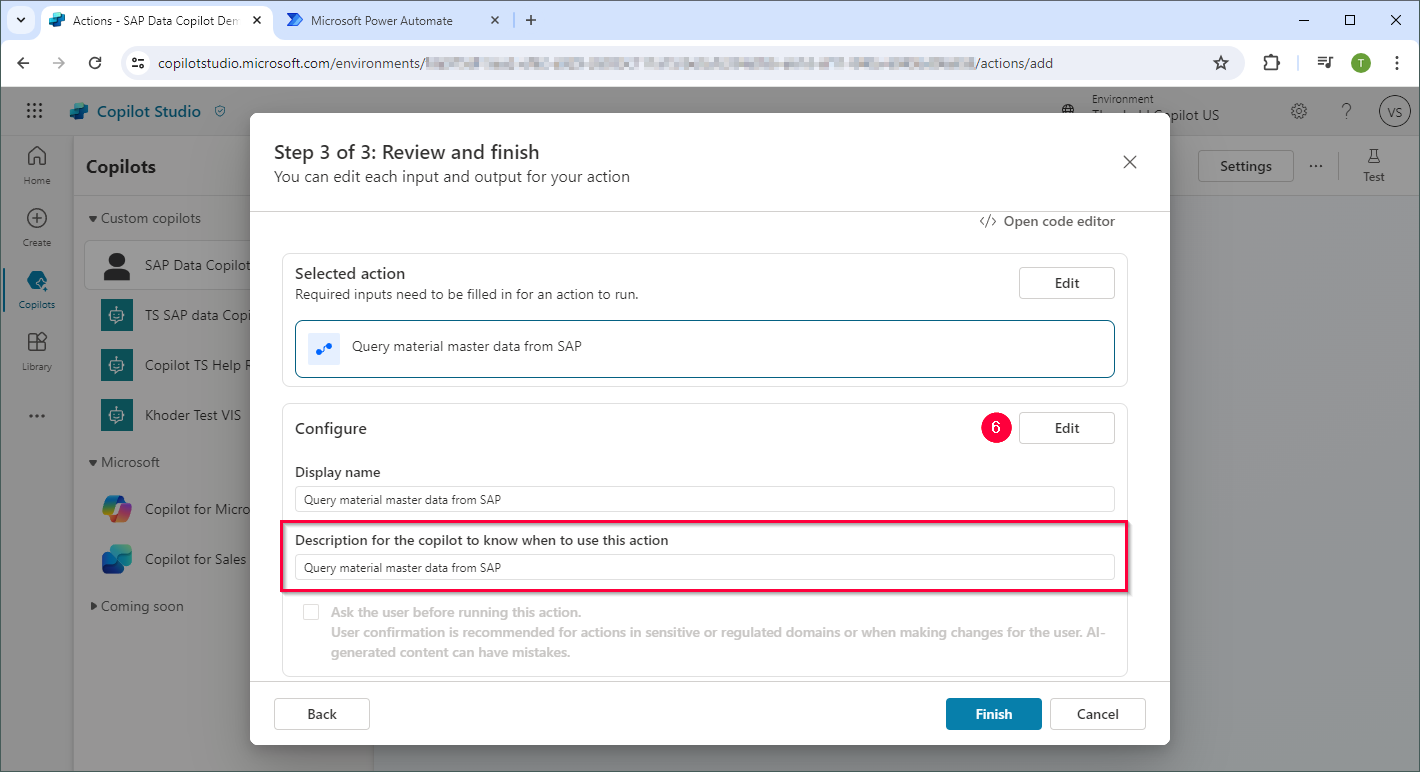Select Query material master data action card
This screenshot has height=772, width=1420.
point(705,349)
